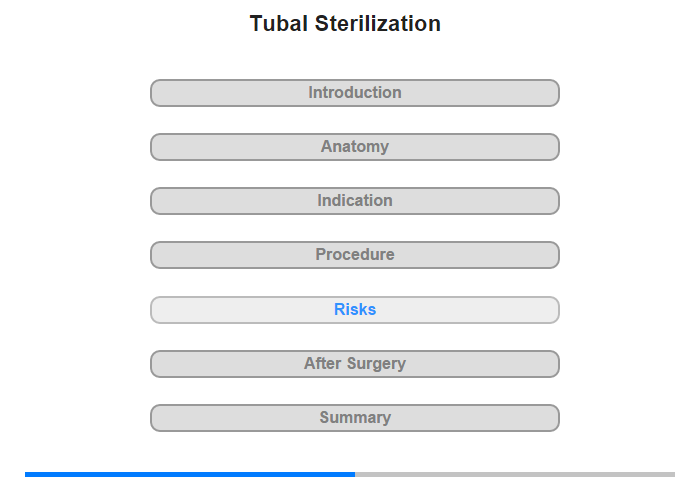Pick After Surgery from the section list
The height and width of the screenshot is (480, 700).
pos(355,363)
